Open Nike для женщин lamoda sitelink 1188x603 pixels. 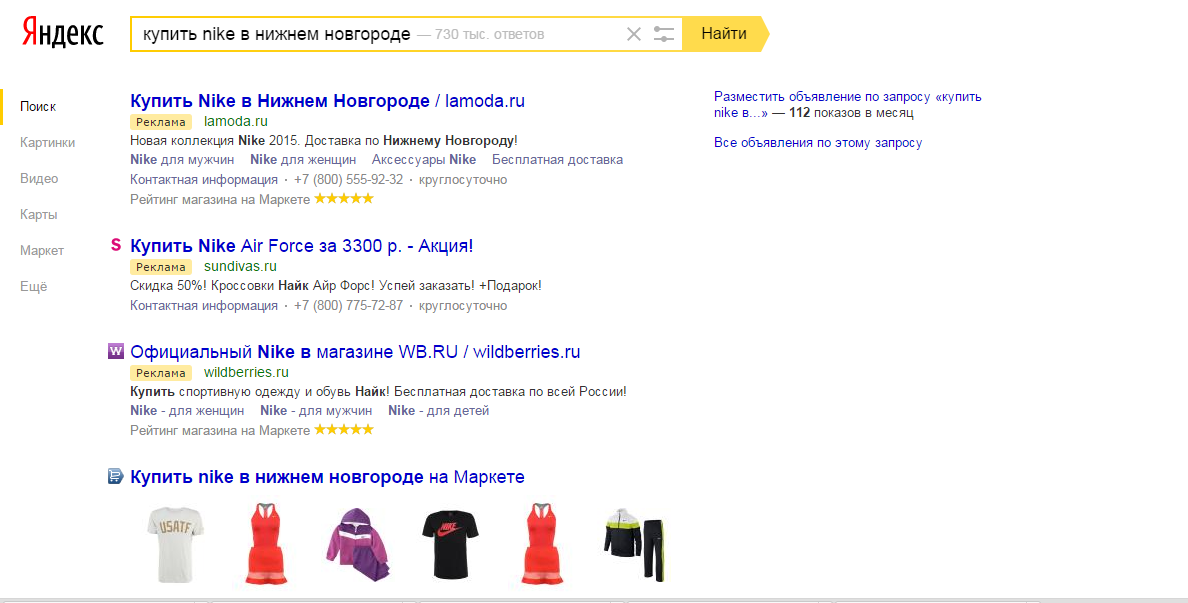[x=303, y=160]
